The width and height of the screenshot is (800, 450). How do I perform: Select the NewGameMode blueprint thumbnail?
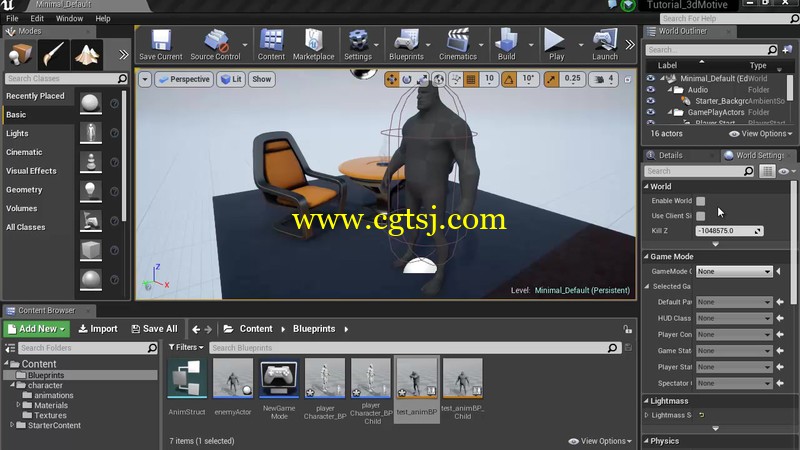point(279,378)
